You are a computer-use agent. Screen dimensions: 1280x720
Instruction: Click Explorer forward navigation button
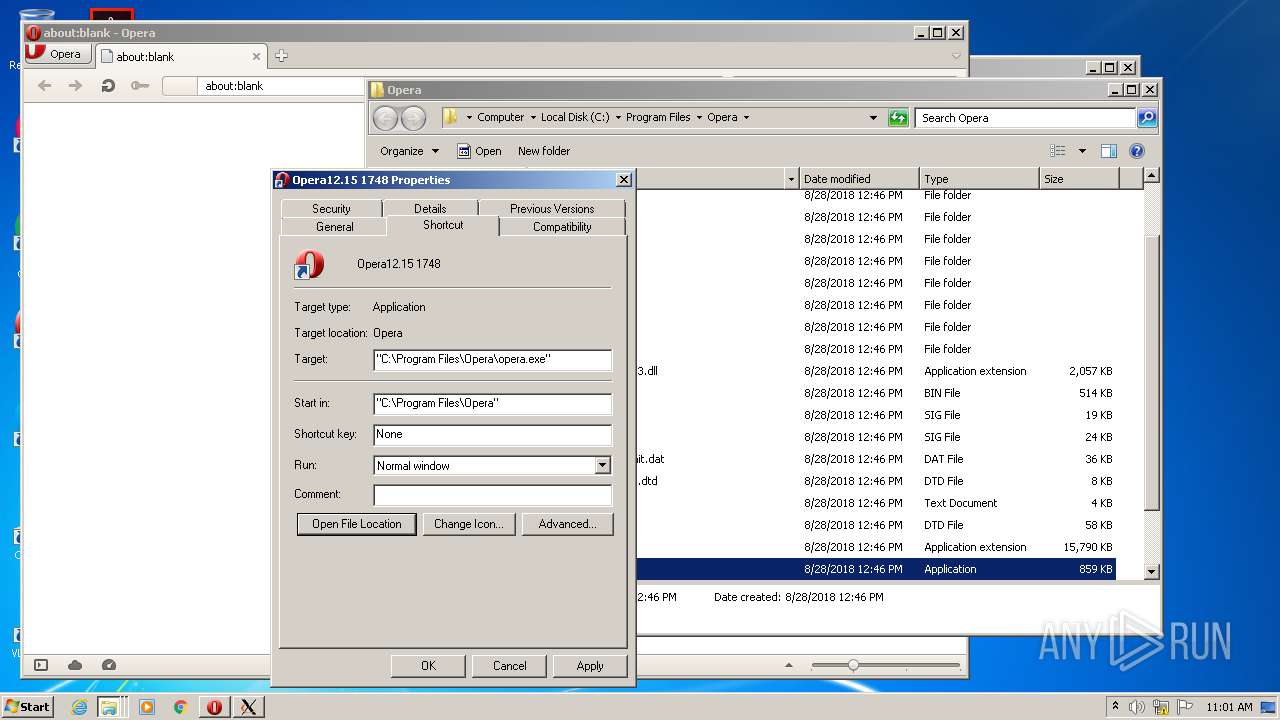click(413, 118)
